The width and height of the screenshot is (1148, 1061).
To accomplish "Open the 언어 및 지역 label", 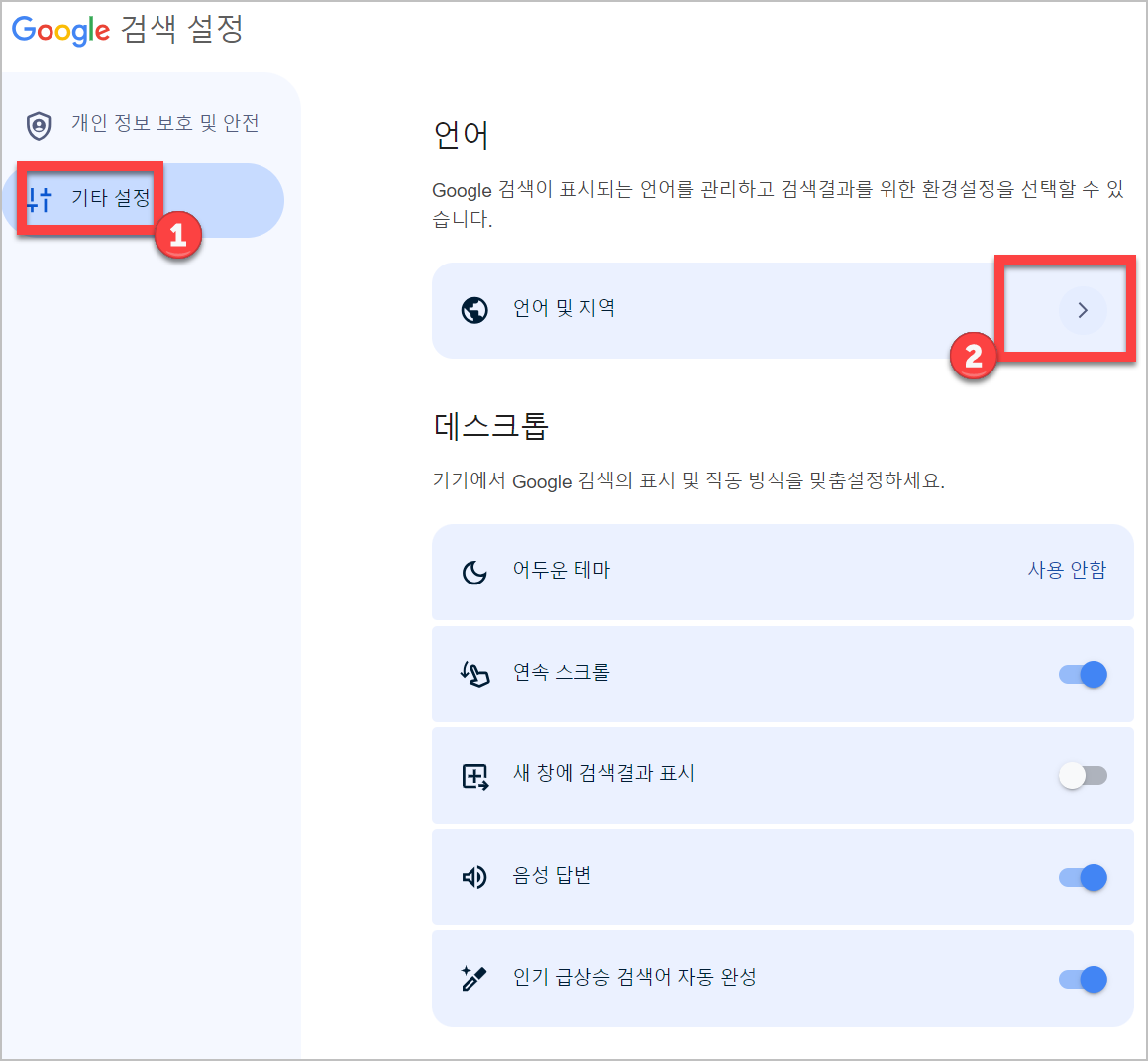I will click(x=564, y=307).
